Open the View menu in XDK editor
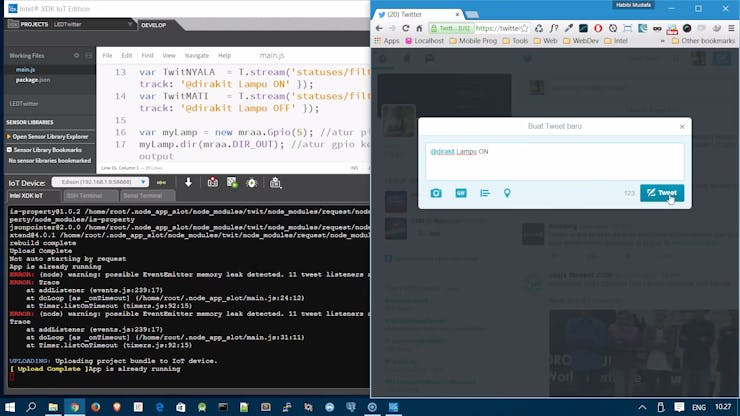The width and height of the screenshot is (740, 416). [168, 56]
